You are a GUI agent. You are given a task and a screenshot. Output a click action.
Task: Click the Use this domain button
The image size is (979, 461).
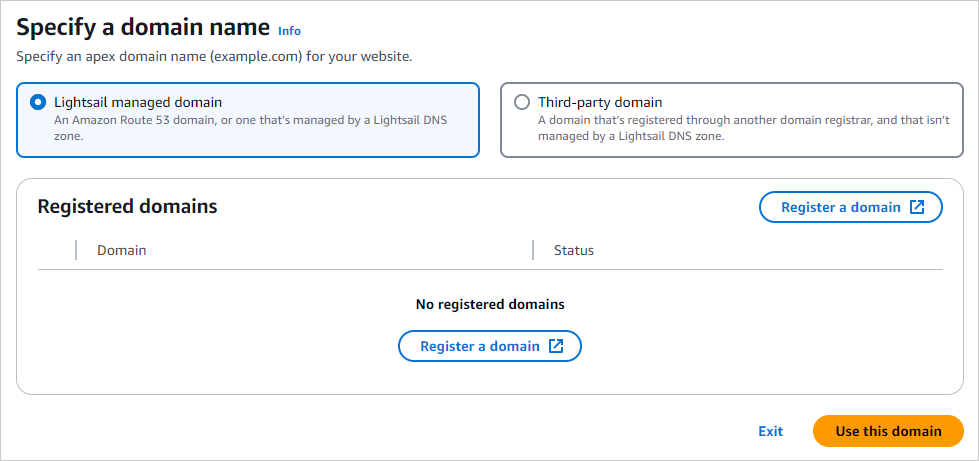(x=888, y=431)
